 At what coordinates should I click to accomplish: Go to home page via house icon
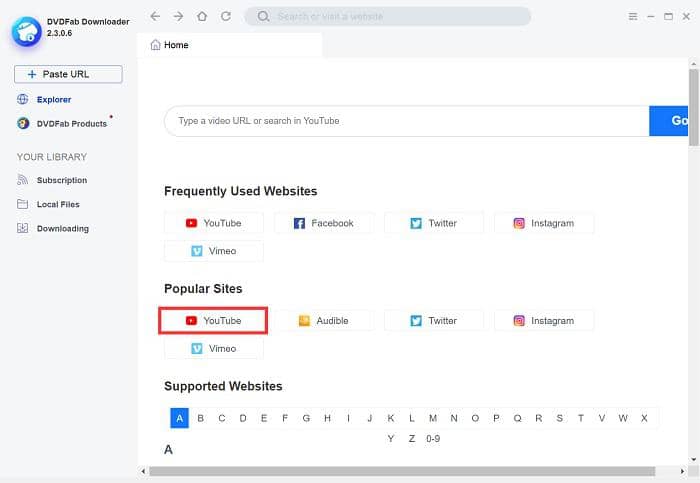[x=202, y=16]
